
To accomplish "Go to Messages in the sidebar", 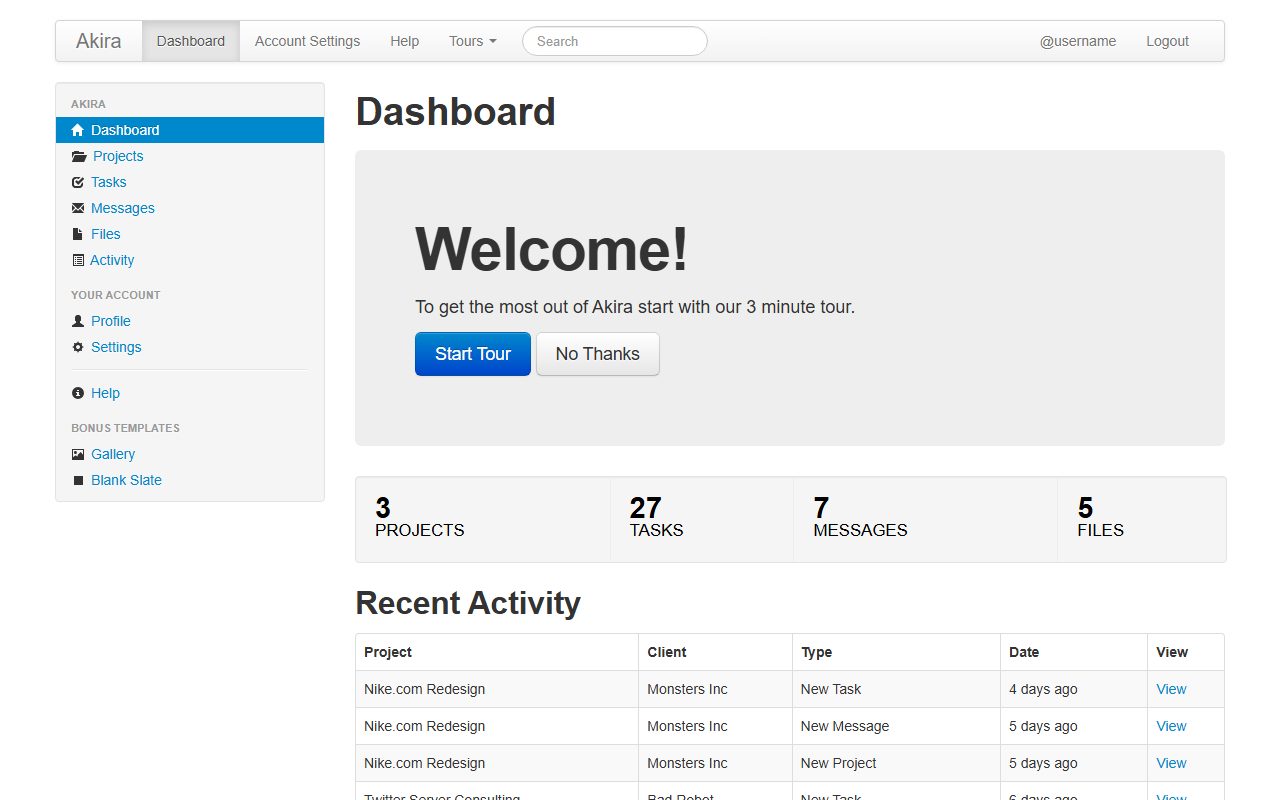I will tap(123, 208).
